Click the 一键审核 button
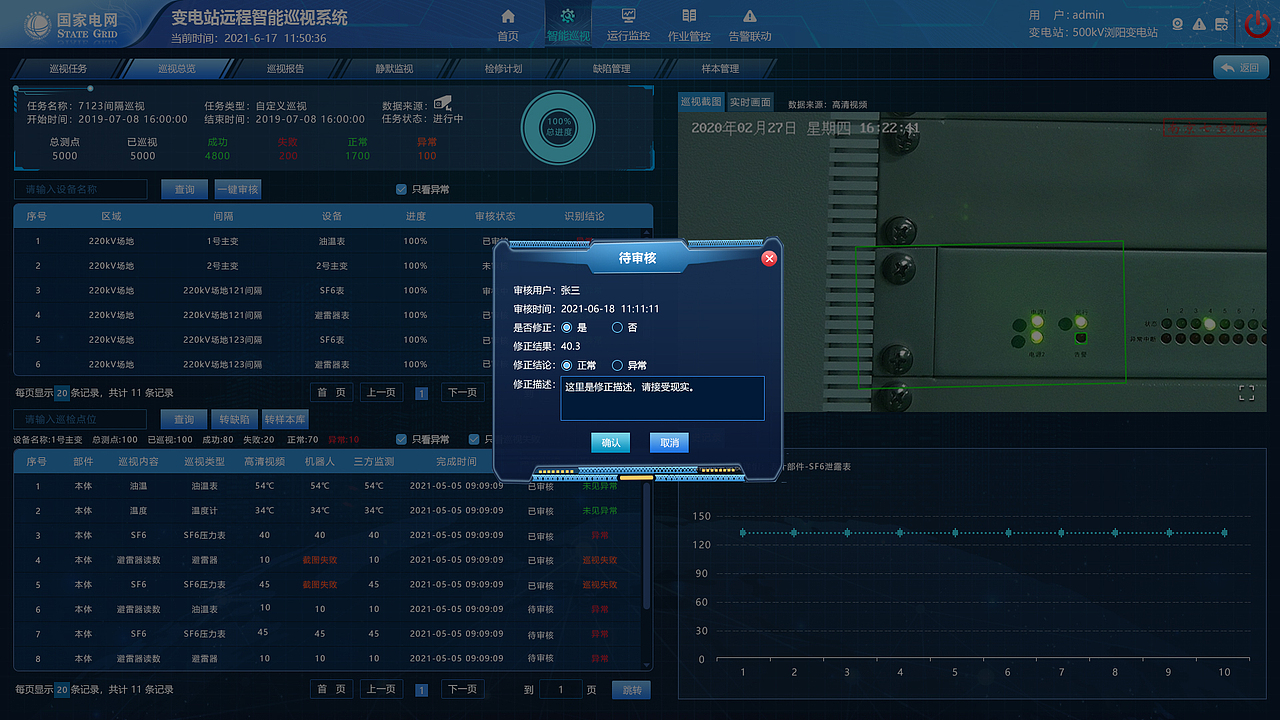This screenshot has width=1280, height=720. (238, 189)
